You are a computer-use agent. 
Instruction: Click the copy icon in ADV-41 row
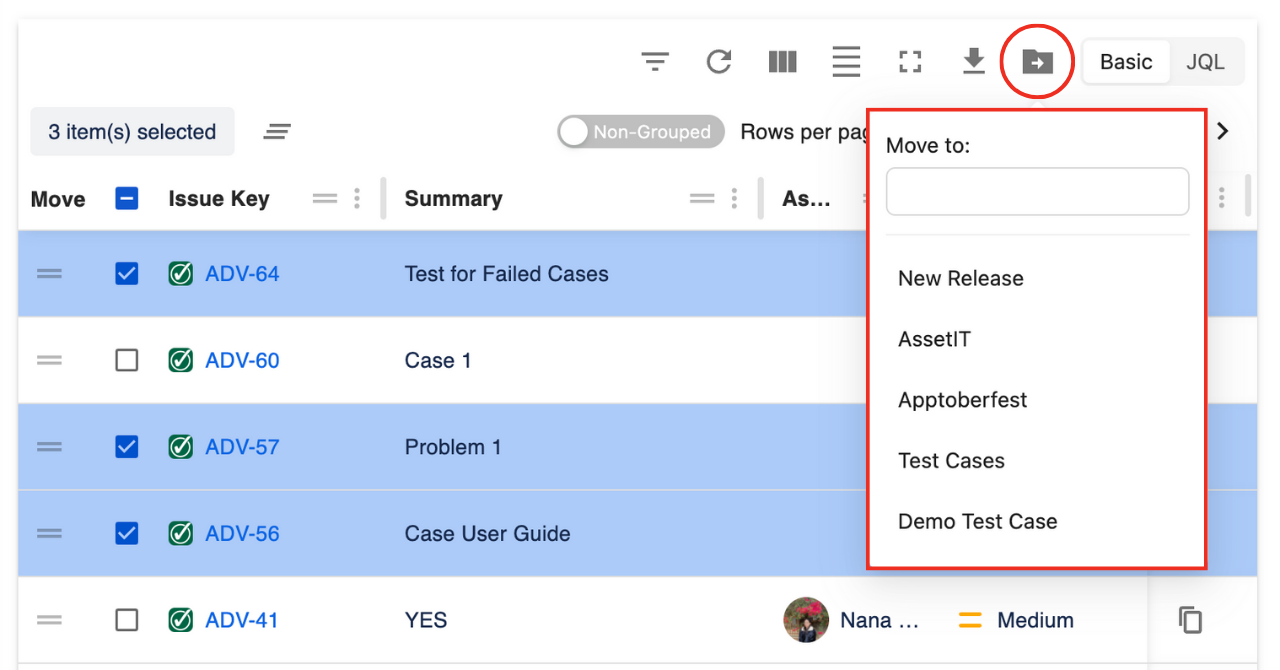pyautogui.click(x=1190, y=620)
